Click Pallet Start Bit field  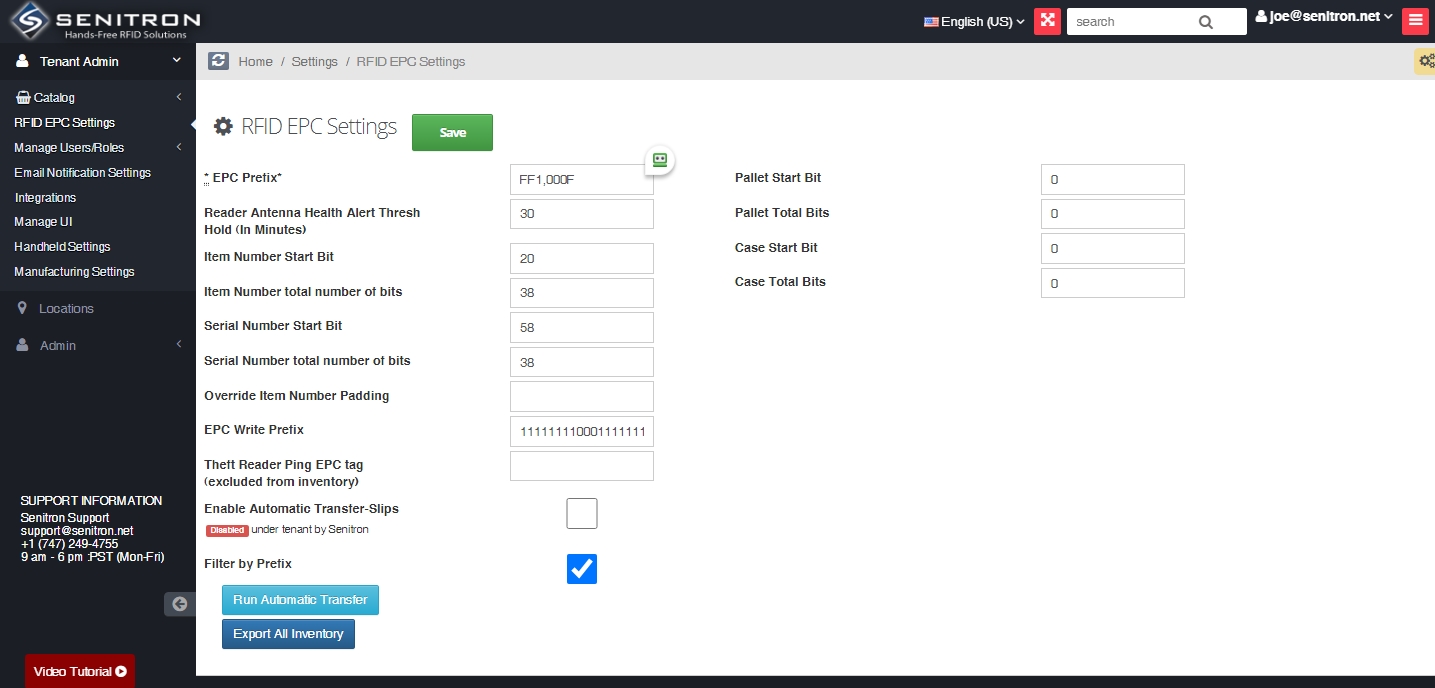[x=1113, y=180]
